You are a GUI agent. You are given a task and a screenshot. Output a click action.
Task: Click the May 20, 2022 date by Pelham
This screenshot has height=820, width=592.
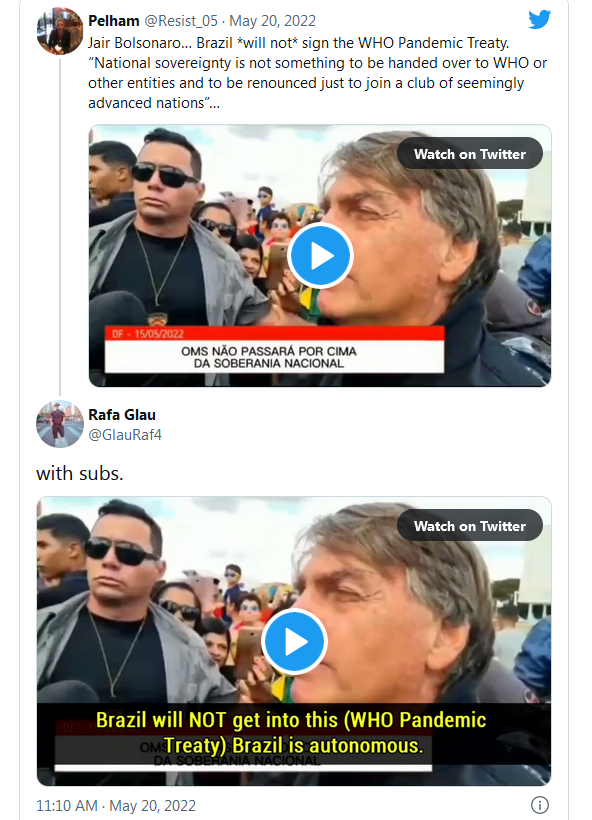pyautogui.click(x=272, y=21)
